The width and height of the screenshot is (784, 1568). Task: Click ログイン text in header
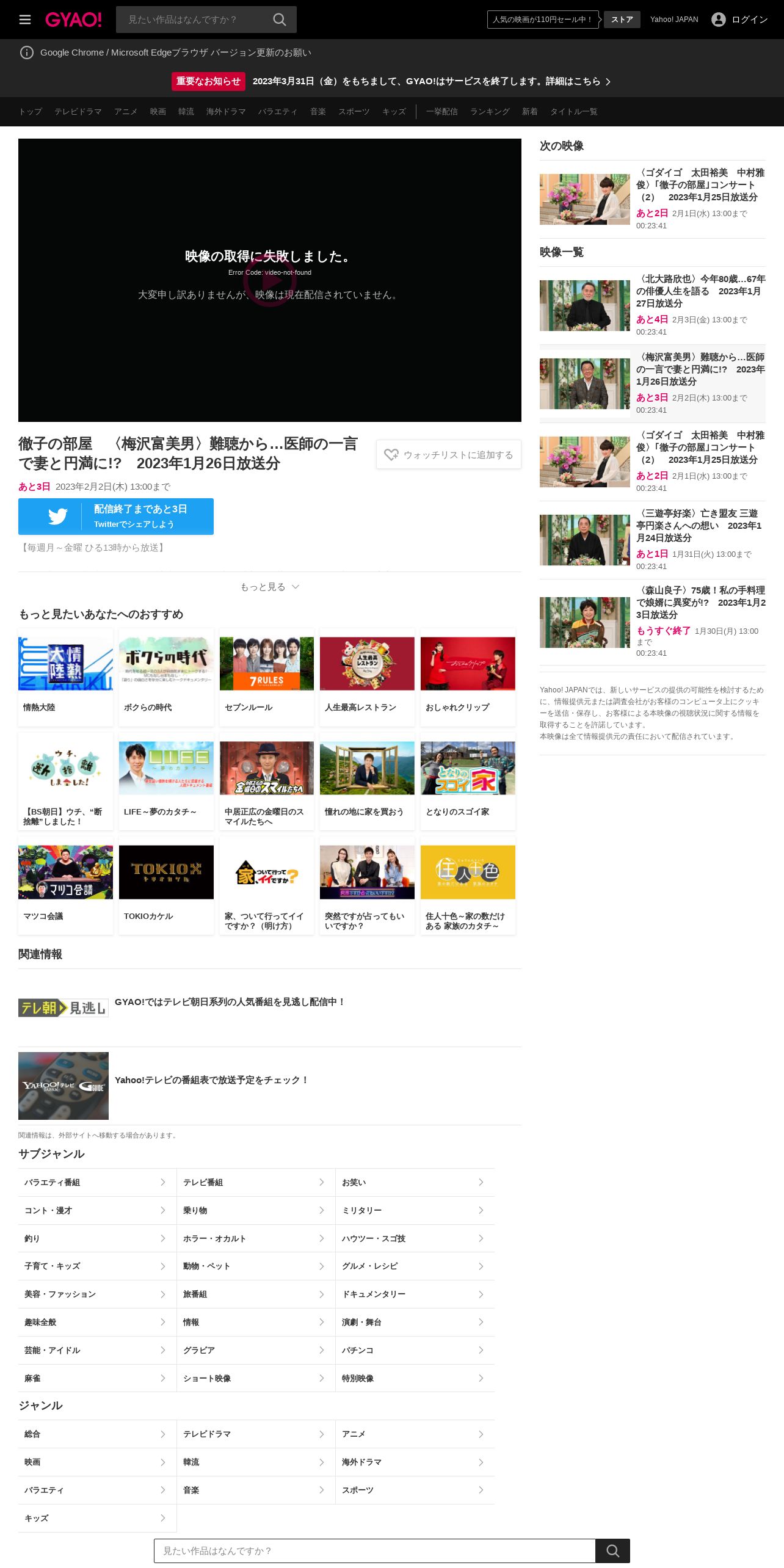749,20
